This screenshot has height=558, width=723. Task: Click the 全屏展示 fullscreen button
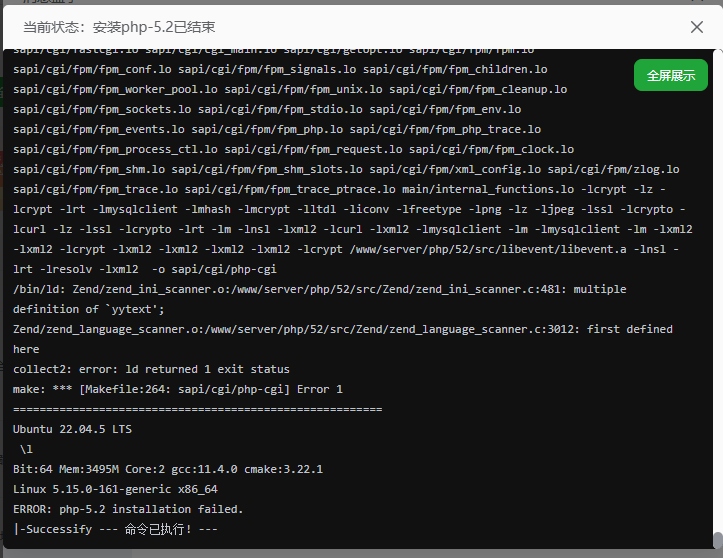tap(670, 75)
